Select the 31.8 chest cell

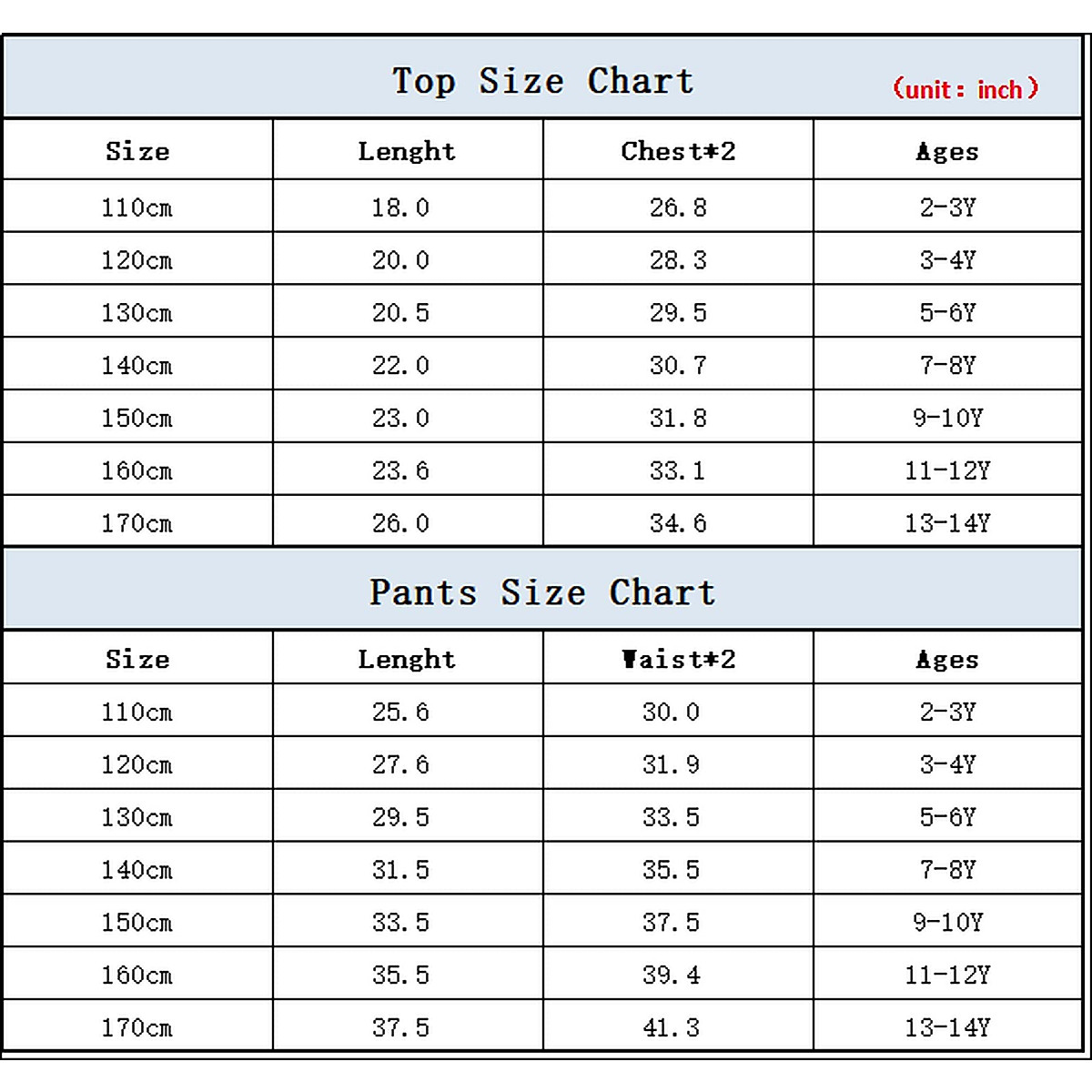[678, 418]
